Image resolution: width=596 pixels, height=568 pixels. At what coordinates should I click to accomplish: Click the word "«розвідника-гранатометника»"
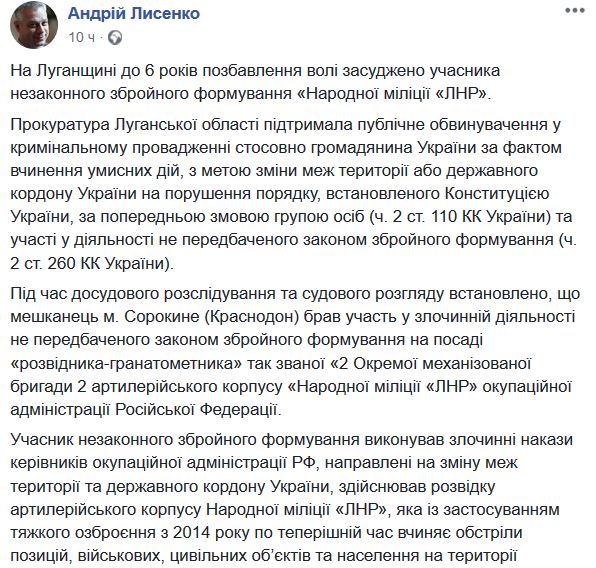point(127,363)
